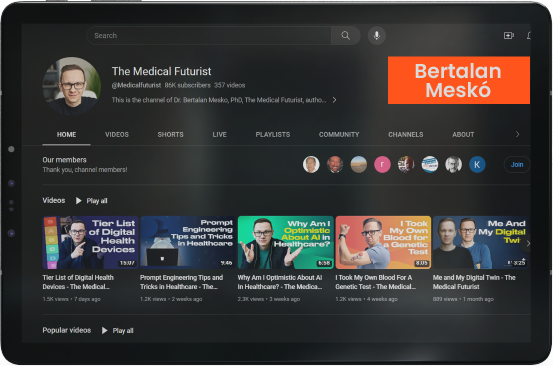Image resolution: width=553 pixels, height=366 pixels.
Task: Open the notifications bell icon
Action: (x=529, y=36)
